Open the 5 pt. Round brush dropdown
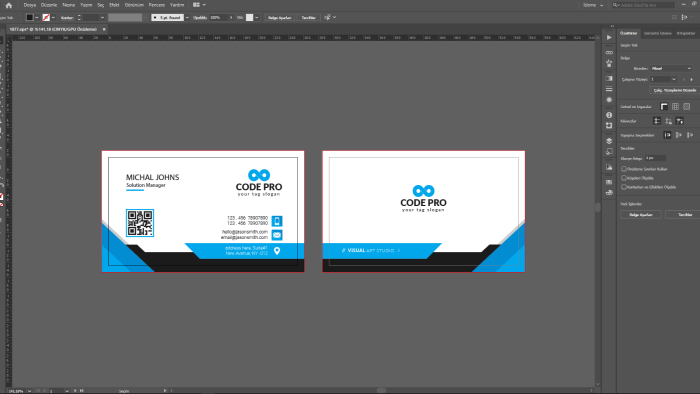Image resolution: width=700 pixels, height=394 pixels. 187,17
